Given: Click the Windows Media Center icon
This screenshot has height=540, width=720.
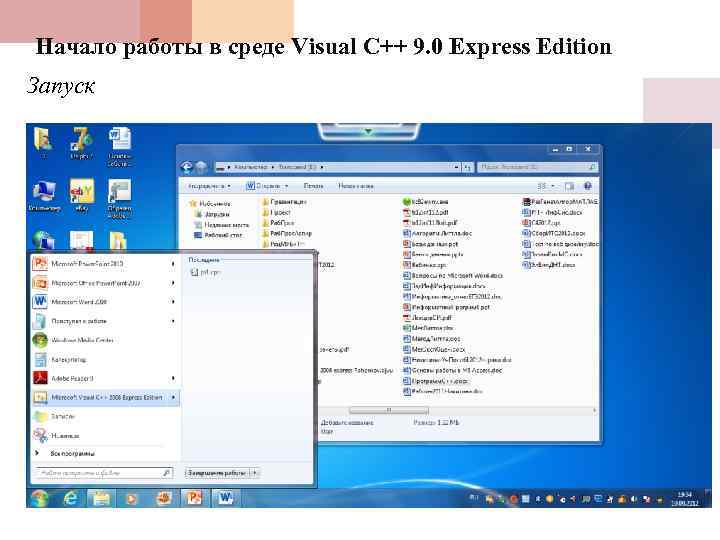Looking at the screenshot, I should 40,340.
